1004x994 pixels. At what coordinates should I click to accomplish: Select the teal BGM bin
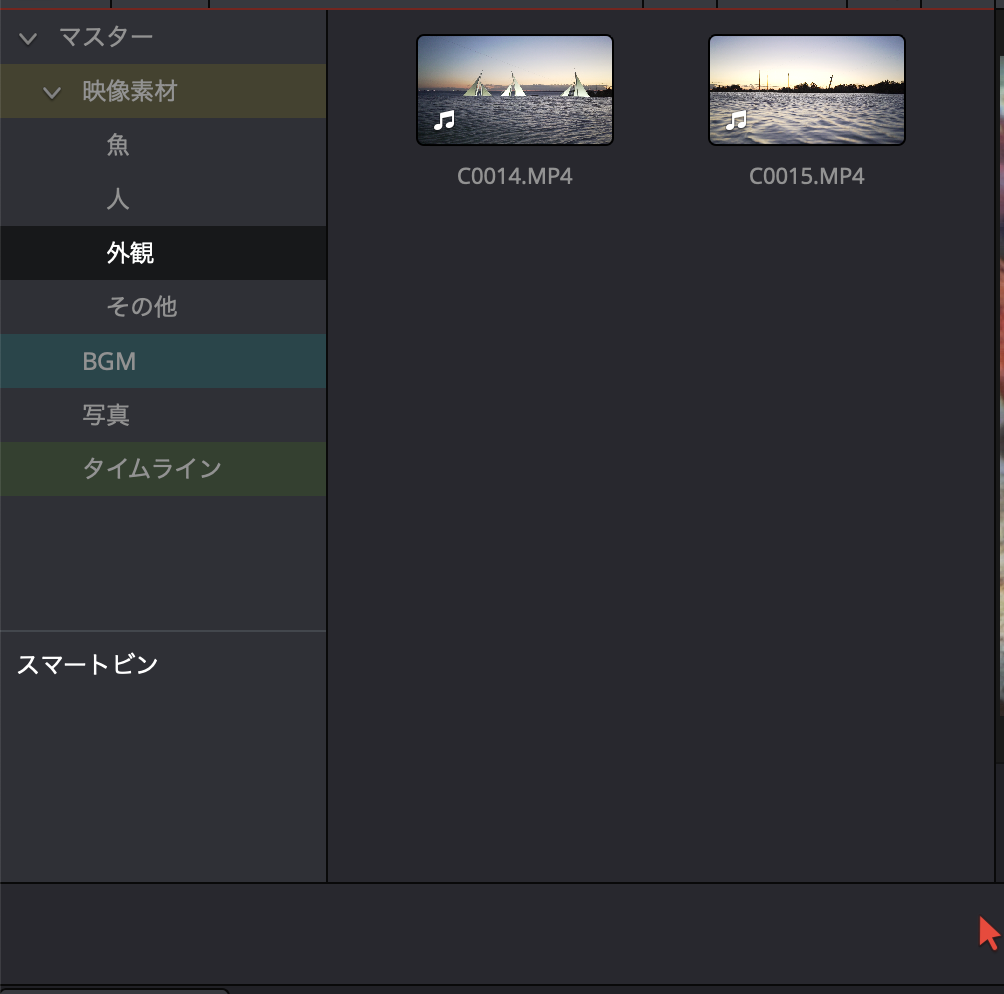(x=109, y=361)
